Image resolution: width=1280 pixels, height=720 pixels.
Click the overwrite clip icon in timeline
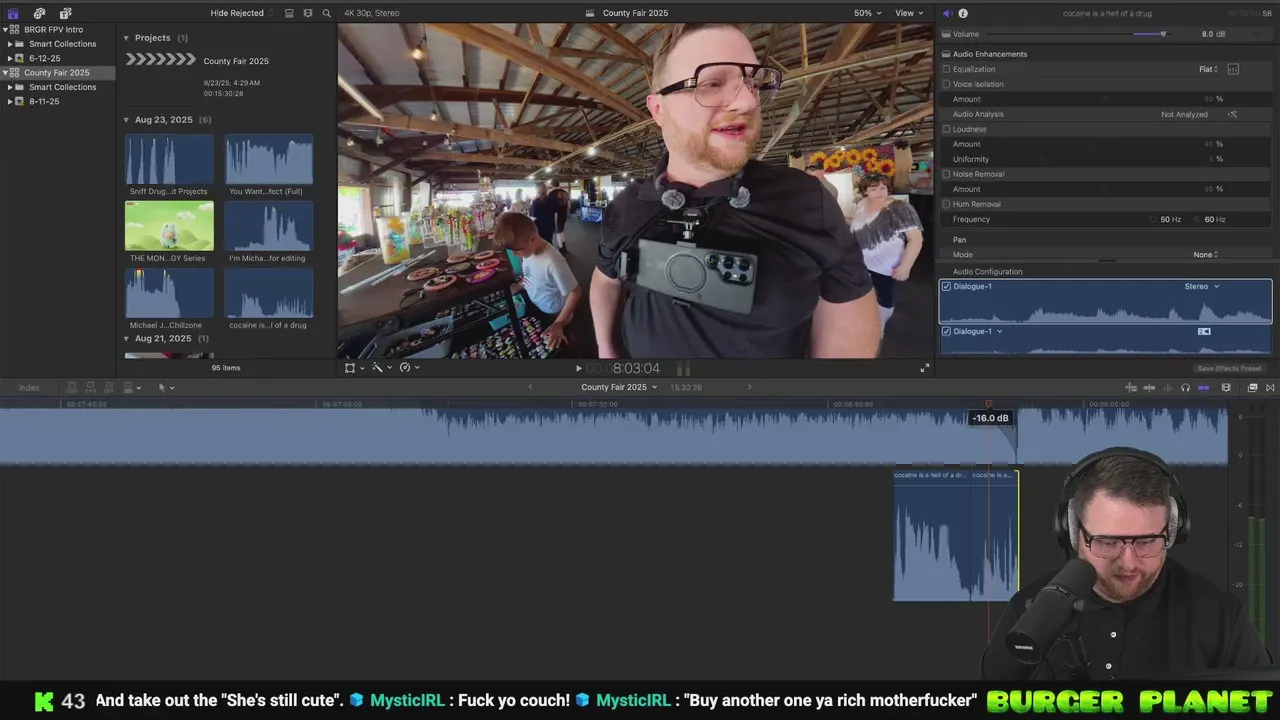pyautogui.click(x=130, y=387)
